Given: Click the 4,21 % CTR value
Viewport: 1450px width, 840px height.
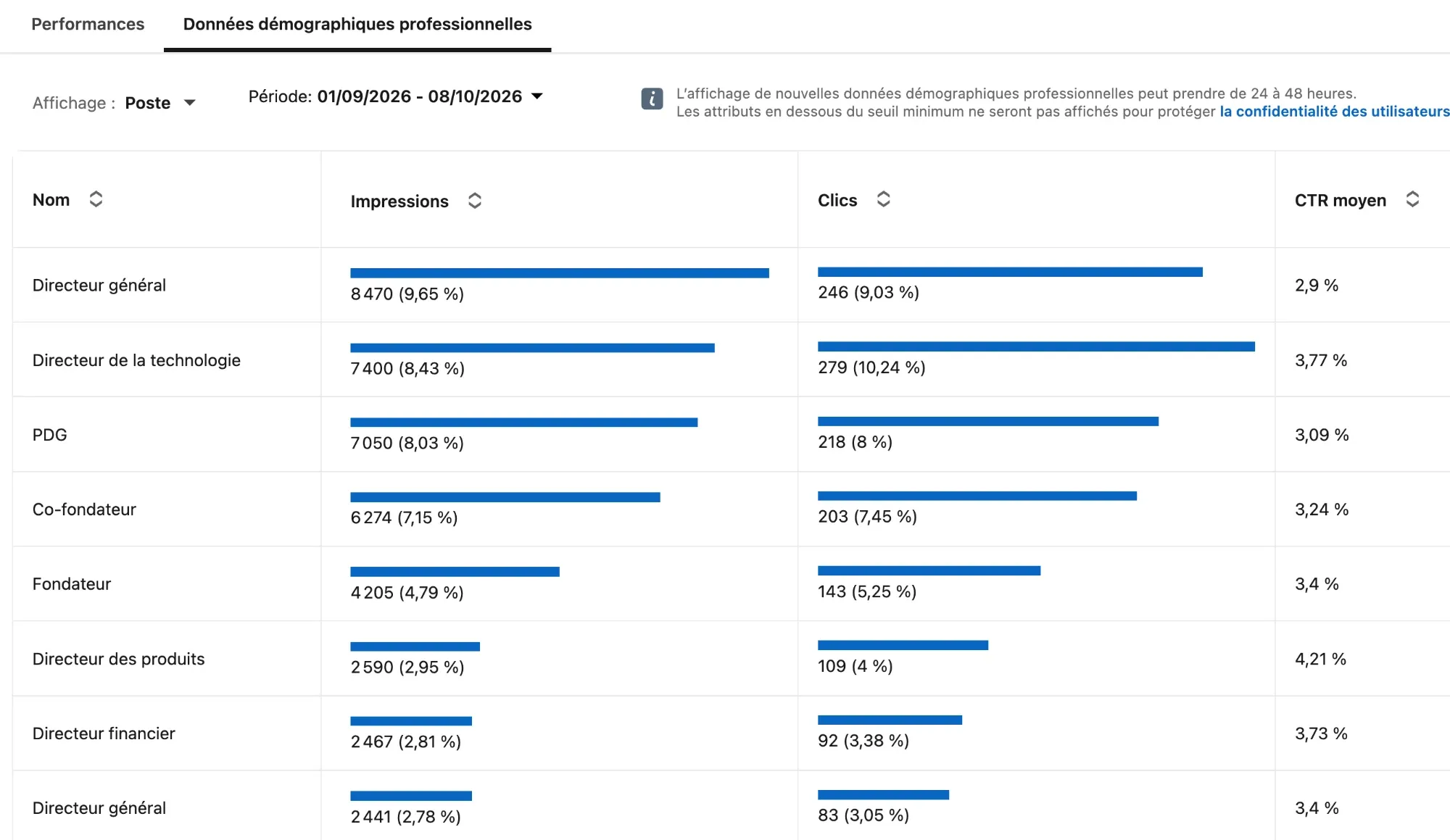Looking at the screenshot, I should (x=1320, y=660).
